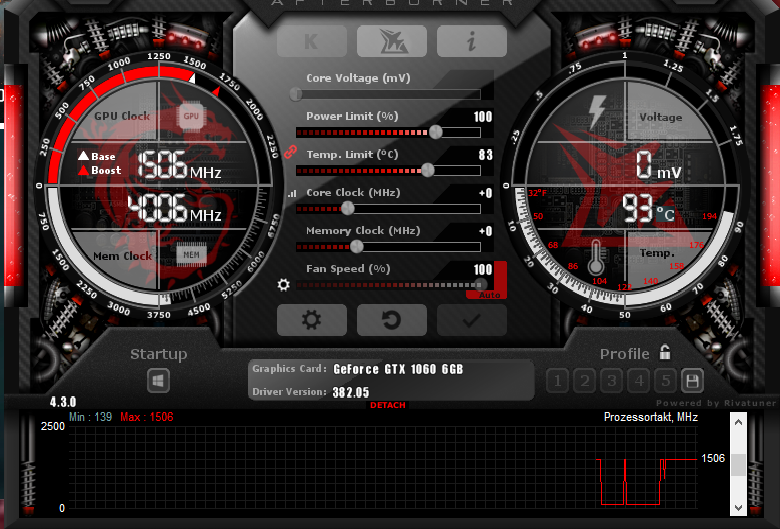
Task: Click the Memory Clock slider handle
Action: pyautogui.click(x=356, y=246)
